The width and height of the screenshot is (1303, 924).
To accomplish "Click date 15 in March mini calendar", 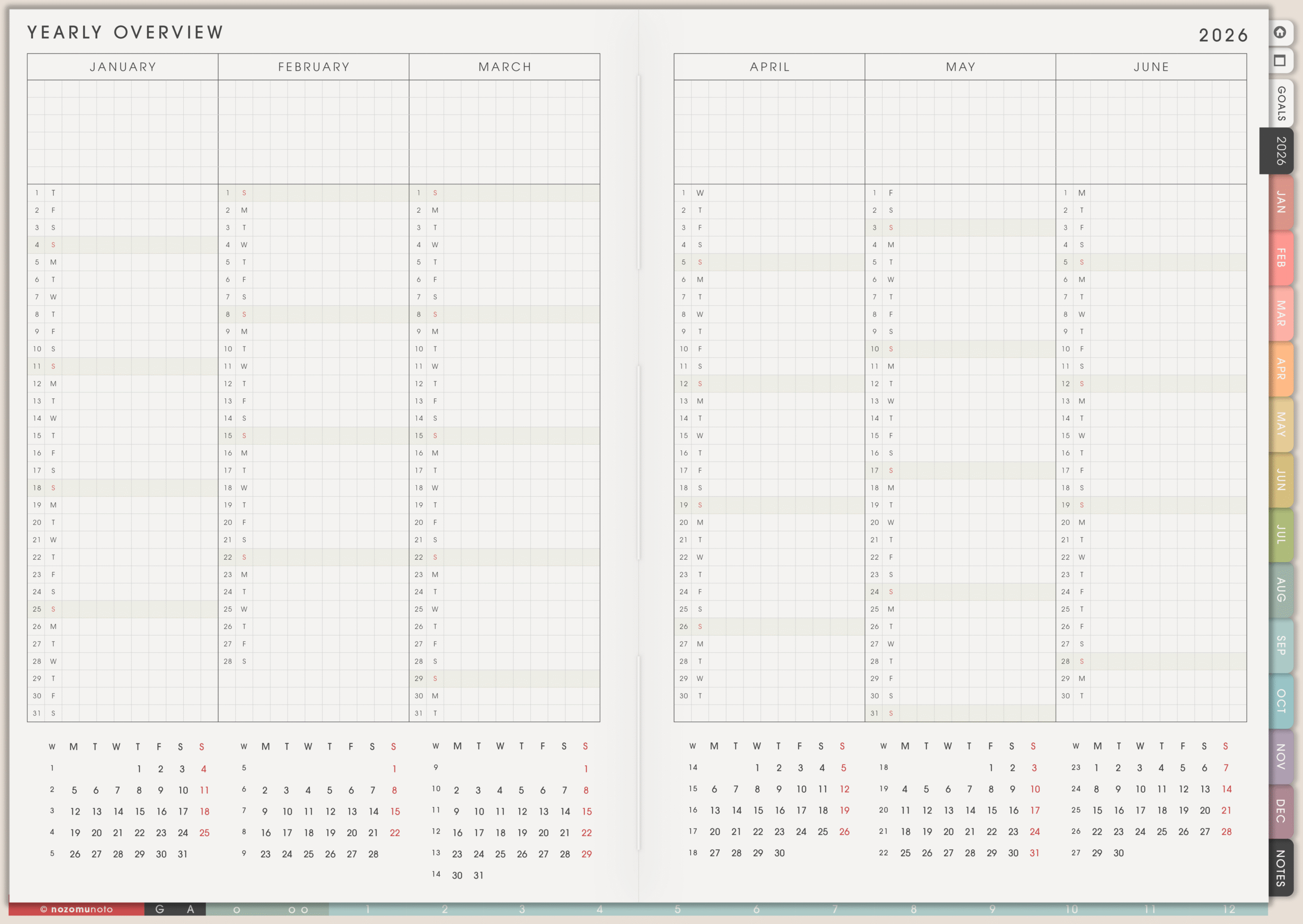I will (x=587, y=812).
